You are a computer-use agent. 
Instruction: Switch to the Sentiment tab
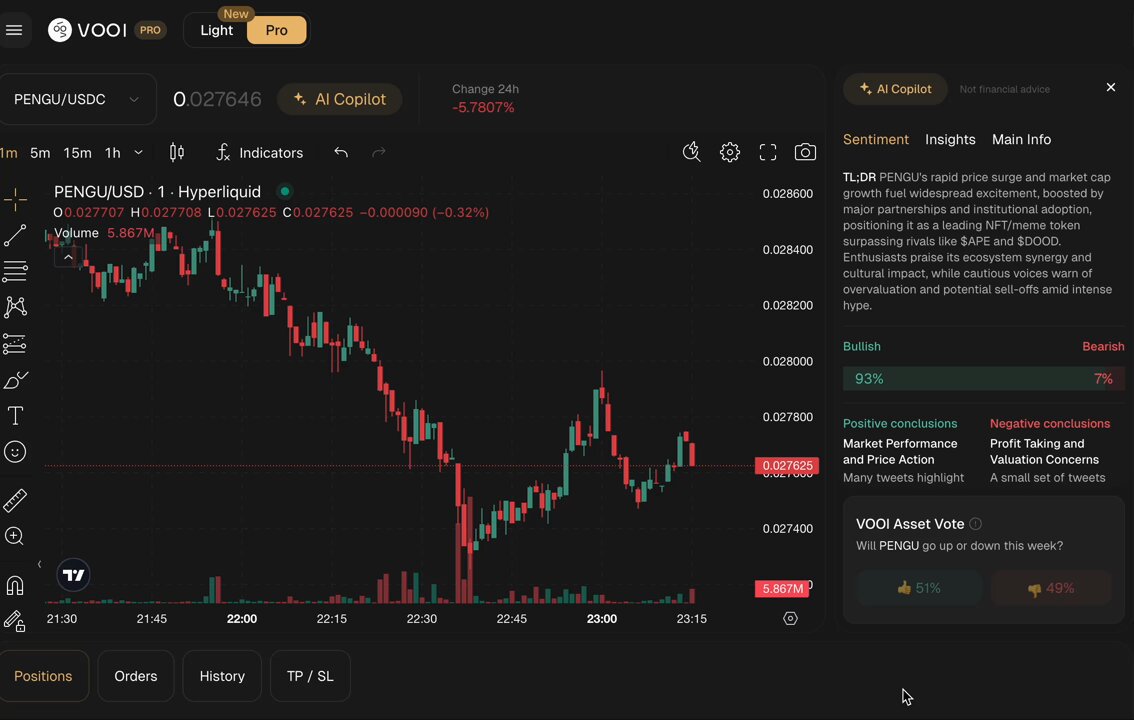pos(876,140)
